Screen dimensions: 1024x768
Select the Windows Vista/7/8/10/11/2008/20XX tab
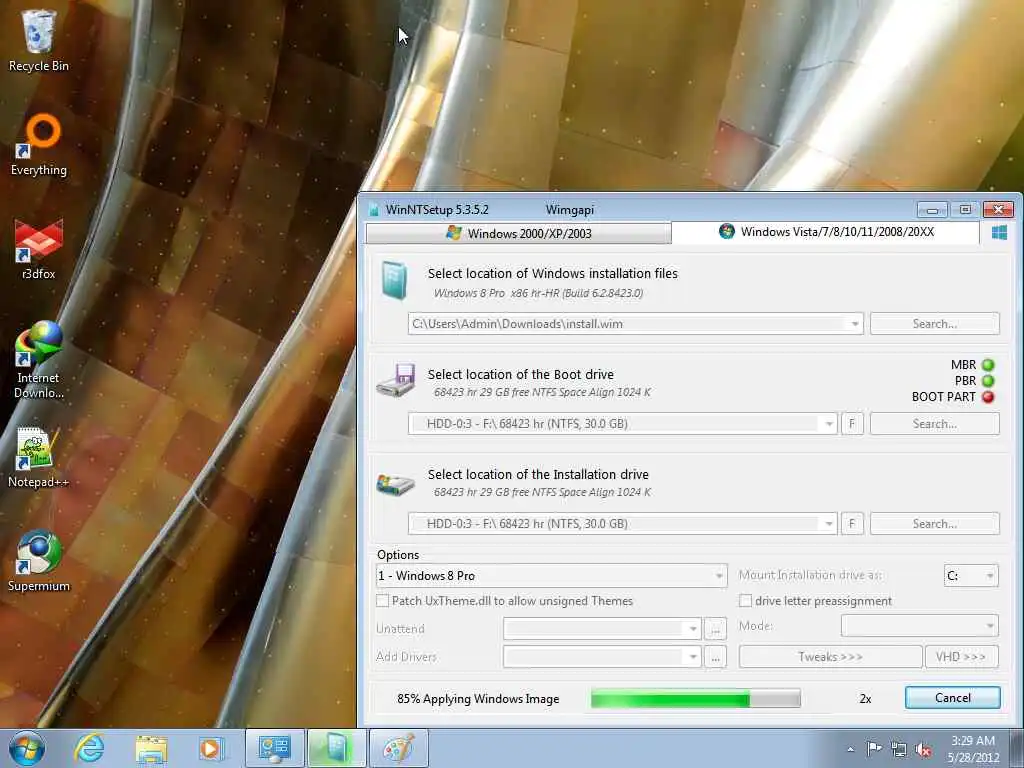coord(825,232)
